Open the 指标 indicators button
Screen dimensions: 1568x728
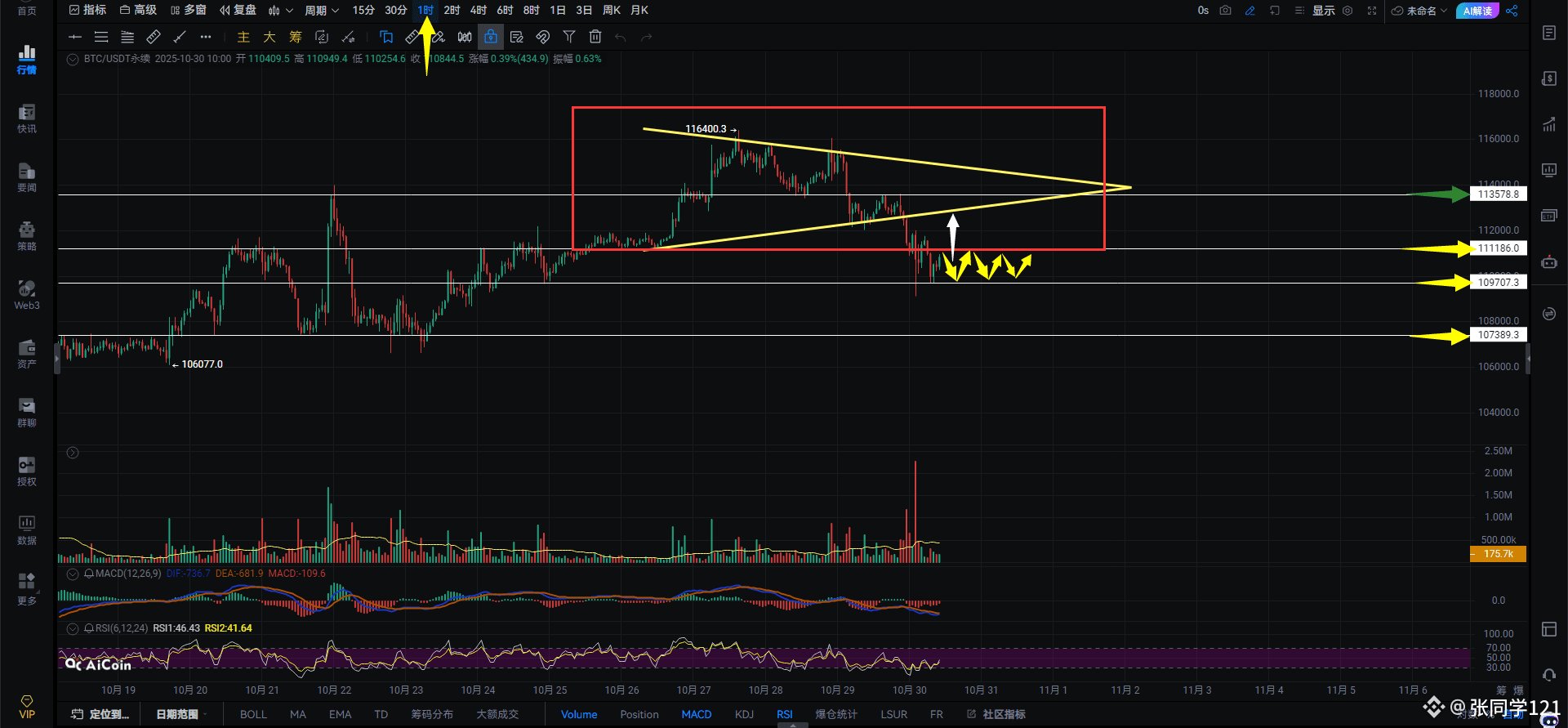(88, 11)
